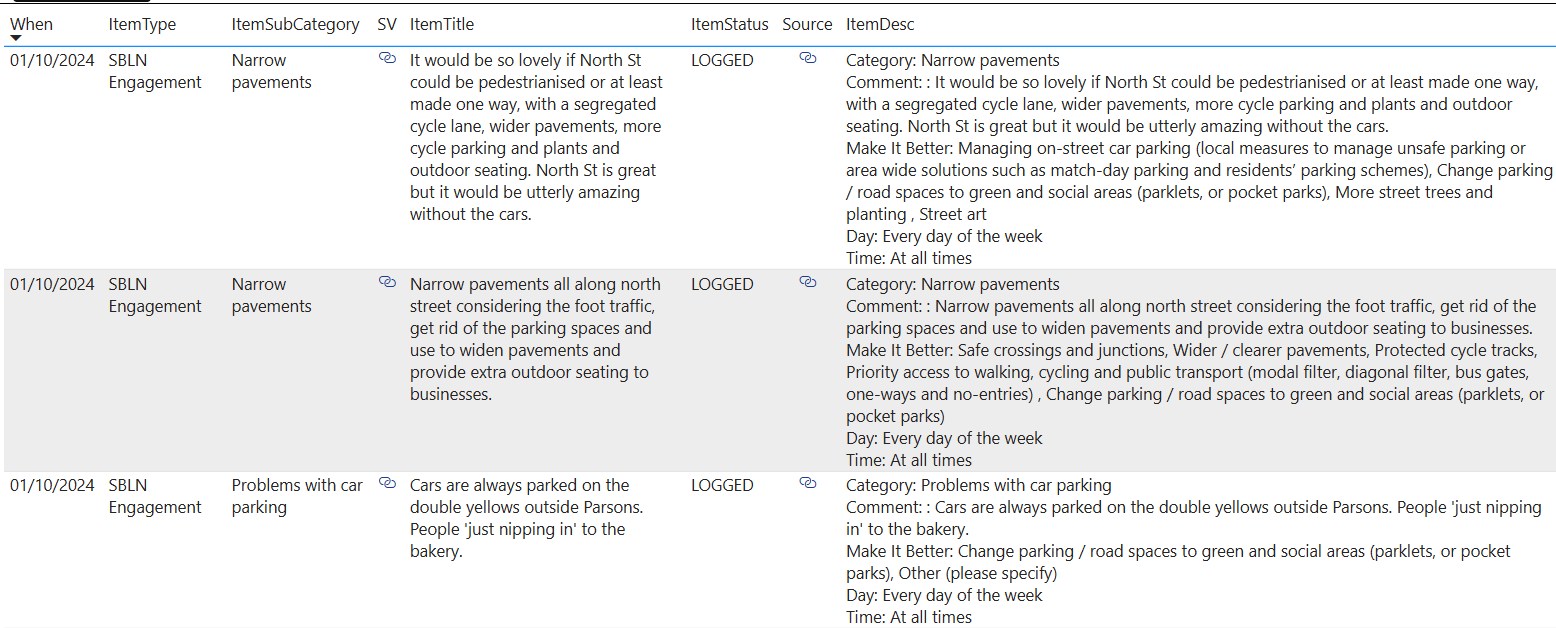The width and height of the screenshot is (1556, 628).
Task: Select 'Problems with car parking' subcategory cell
Action: pos(297,496)
